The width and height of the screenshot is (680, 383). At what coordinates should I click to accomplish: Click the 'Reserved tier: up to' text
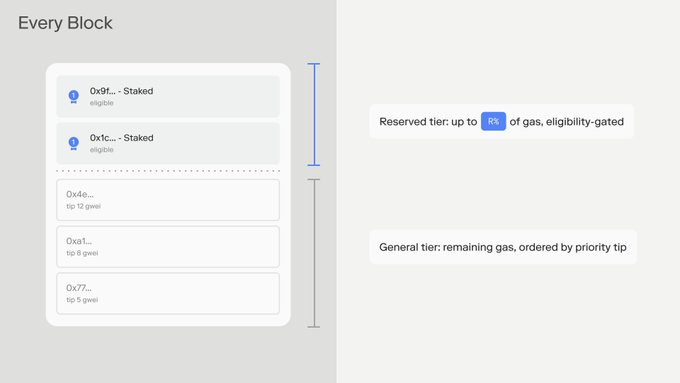[428, 121]
